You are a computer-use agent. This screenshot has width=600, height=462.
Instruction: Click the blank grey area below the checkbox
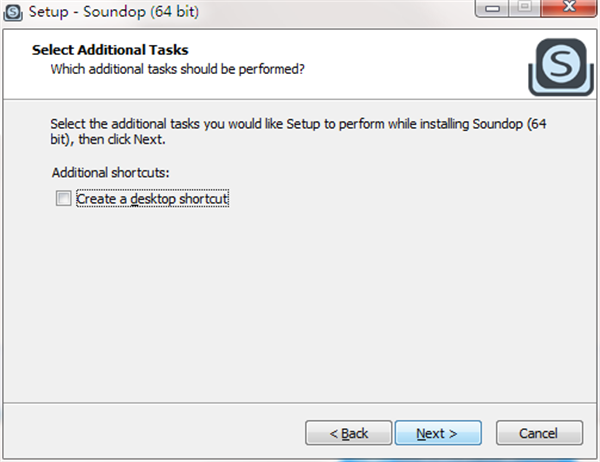click(300, 300)
